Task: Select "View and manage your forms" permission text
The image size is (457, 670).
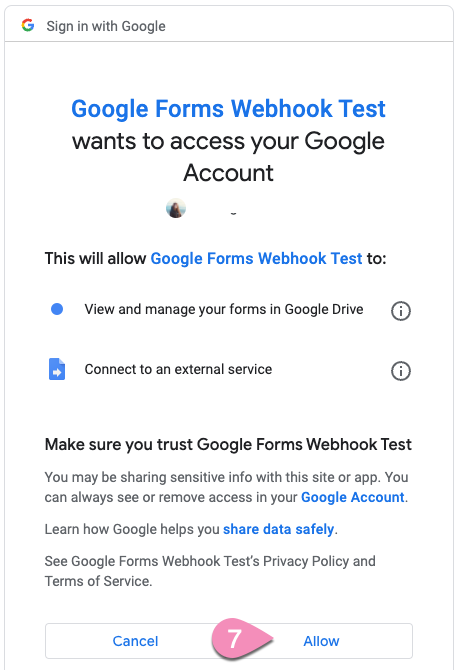Action: [224, 309]
